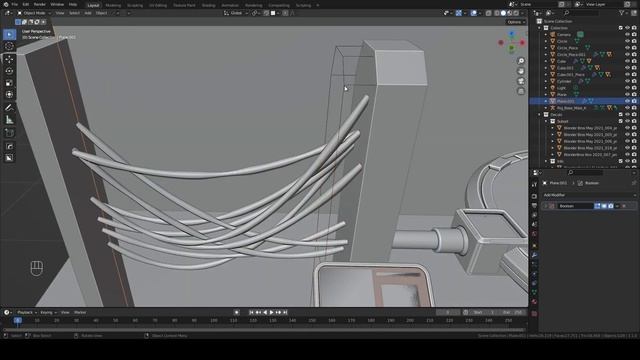Open the timeline Keying menu
This screenshot has height=360, width=640.
click(48, 313)
